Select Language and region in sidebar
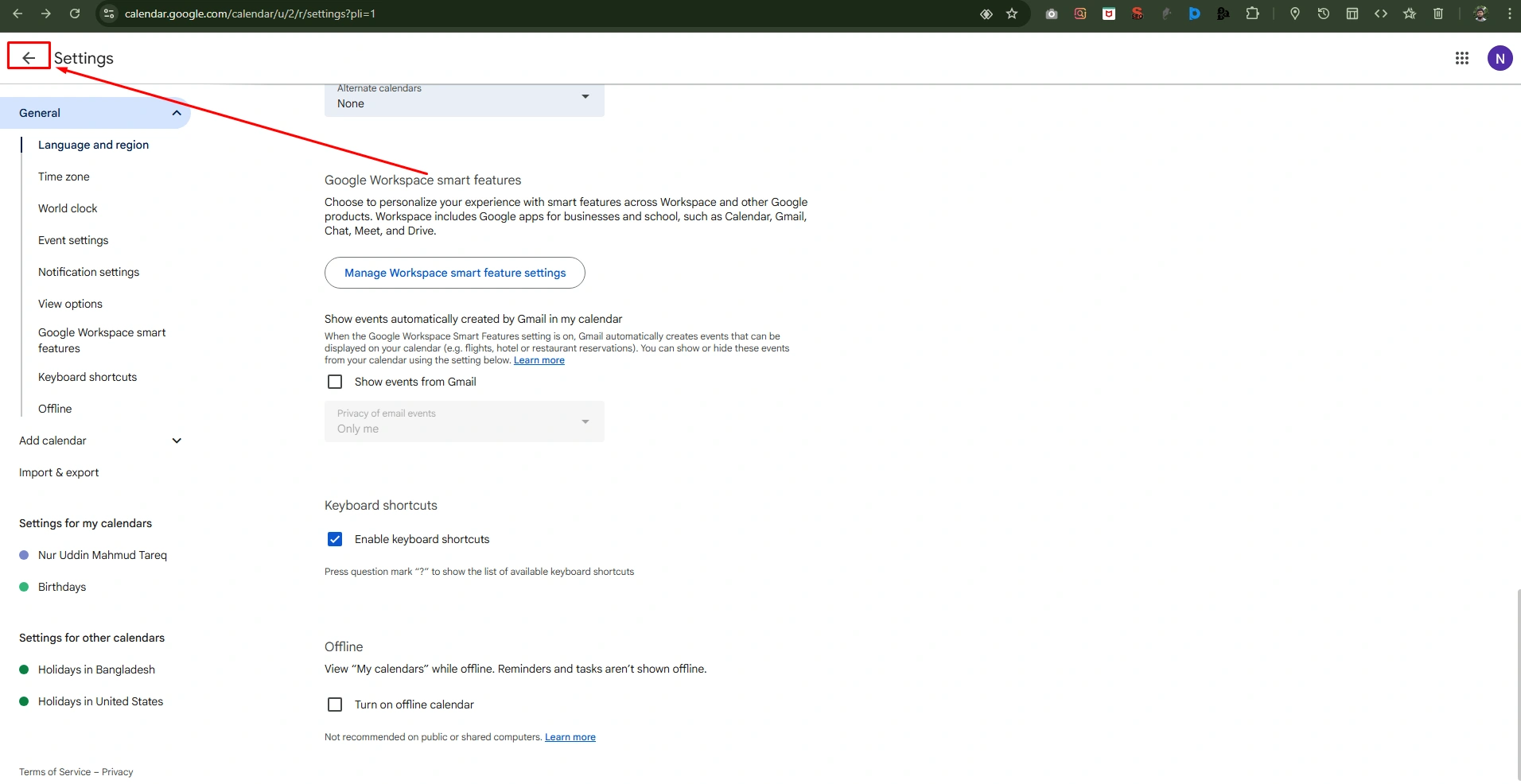This screenshot has height=784, width=1521. 93,145
